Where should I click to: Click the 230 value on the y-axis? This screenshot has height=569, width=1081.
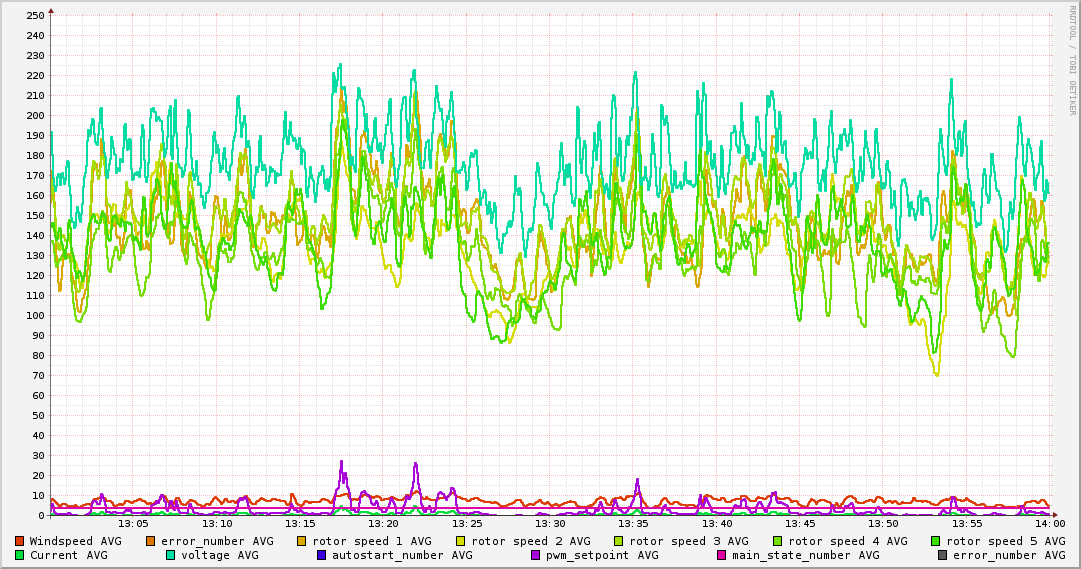(x=34, y=56)
